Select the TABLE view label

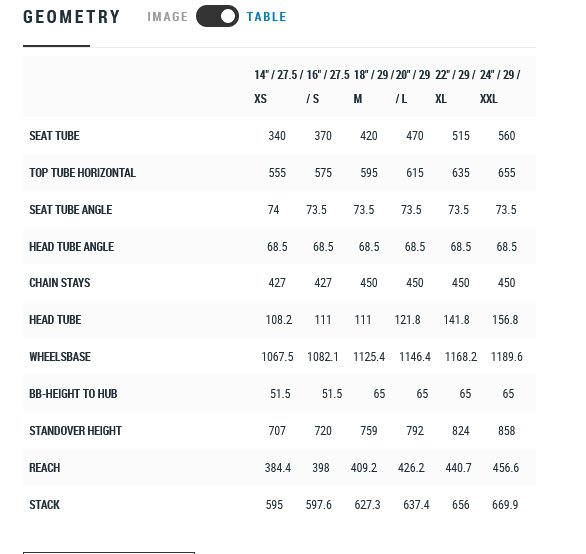pos(266,17)
